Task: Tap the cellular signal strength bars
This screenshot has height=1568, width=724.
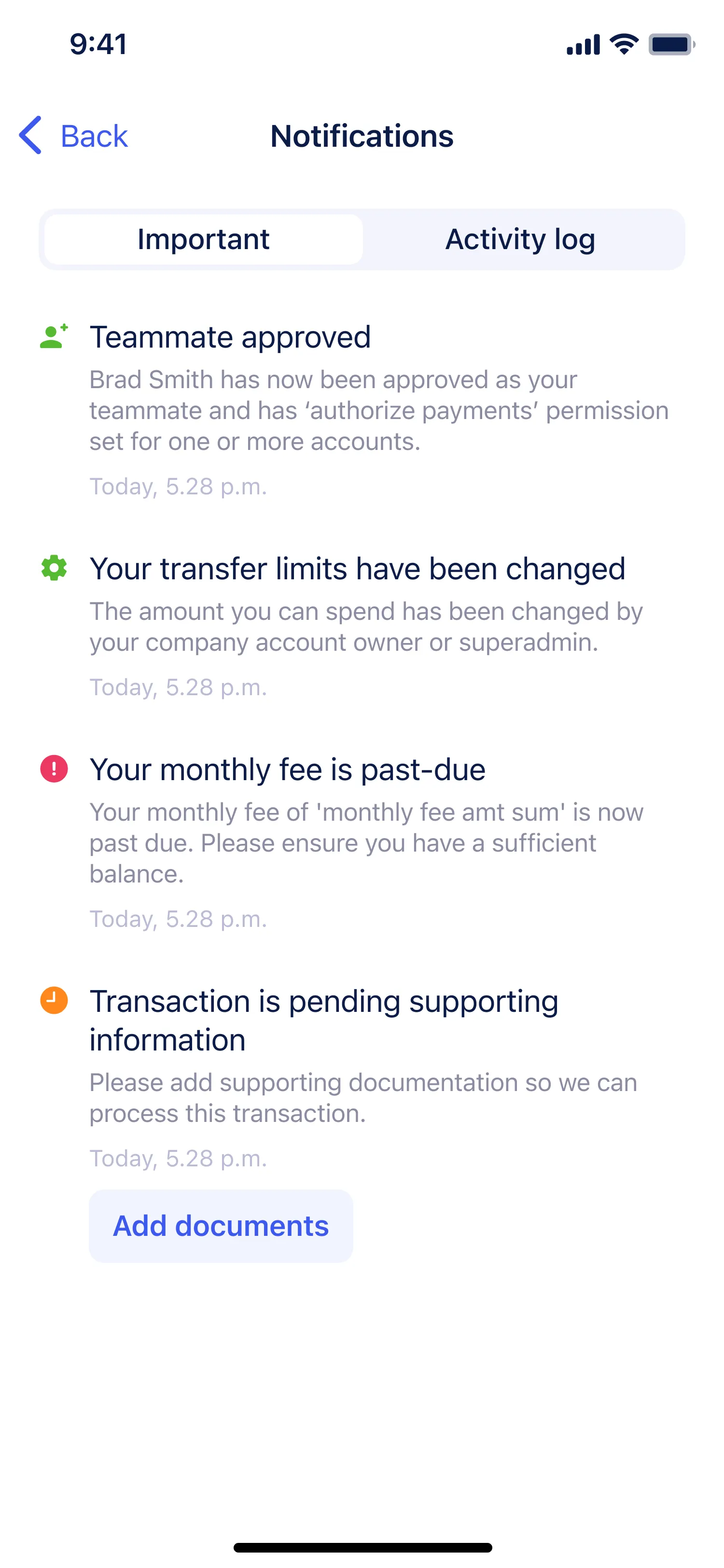Action: pos(583,44)
